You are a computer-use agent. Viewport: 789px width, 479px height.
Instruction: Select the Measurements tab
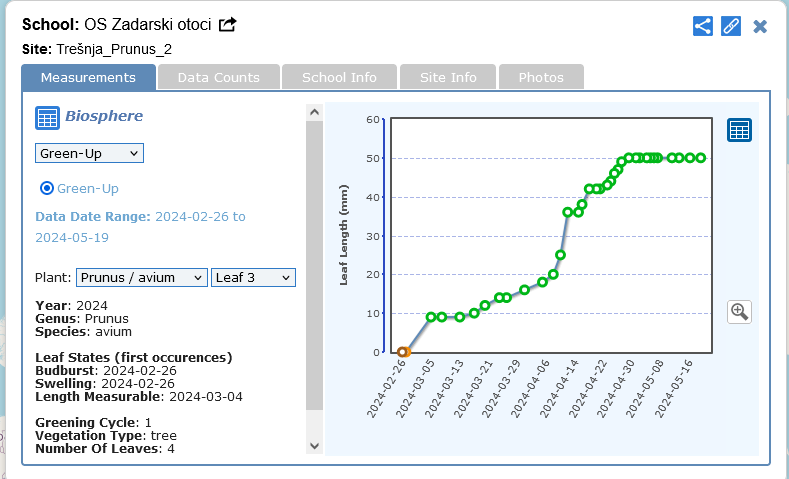coord(88,77)
